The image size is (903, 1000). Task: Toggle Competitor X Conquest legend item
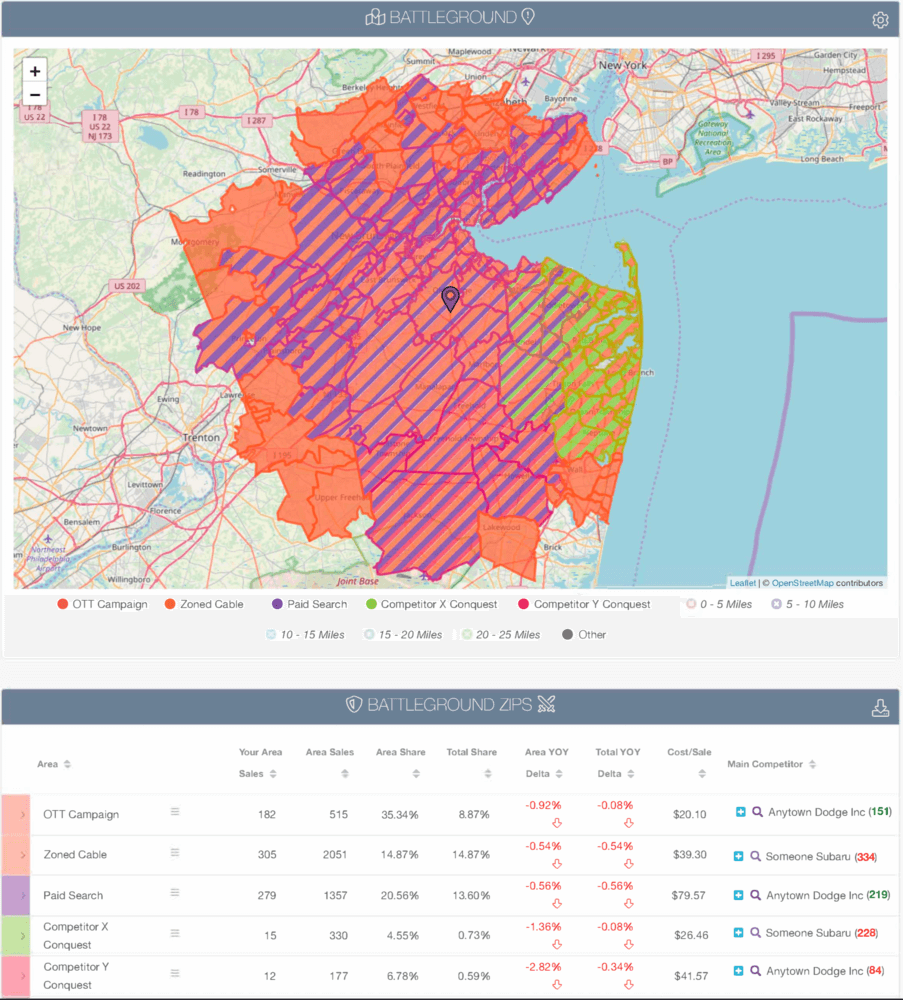pyautogui.click(x=431, y=604)
